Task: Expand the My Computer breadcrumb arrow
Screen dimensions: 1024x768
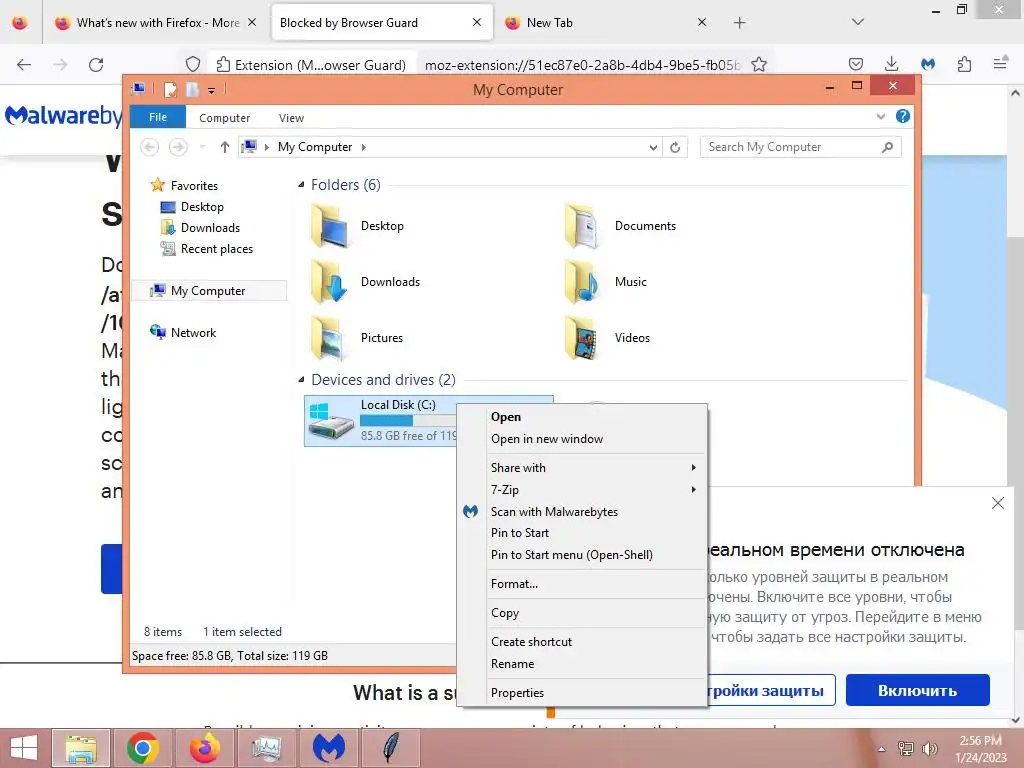Action: point(364,148)
